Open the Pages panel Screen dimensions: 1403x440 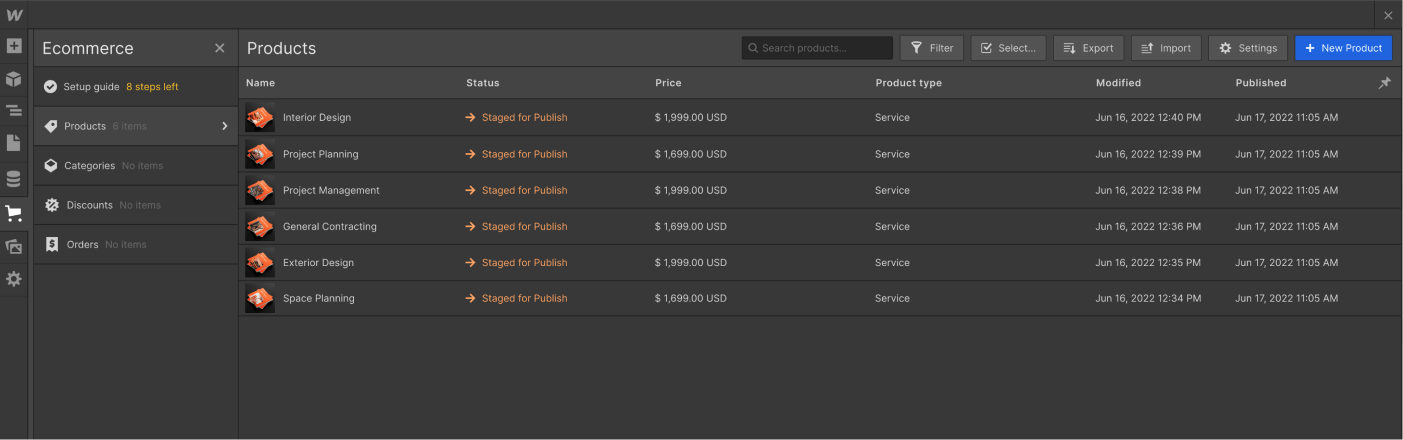pyautogui.click(x=14, y=143)
